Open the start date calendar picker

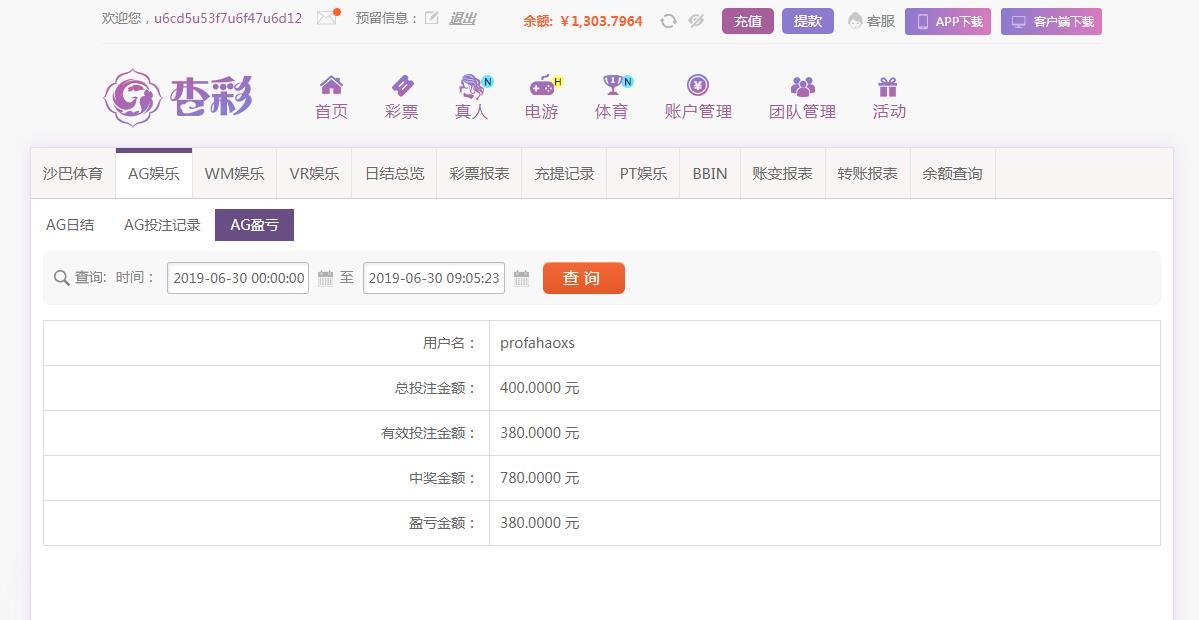[x=325, y=278]
